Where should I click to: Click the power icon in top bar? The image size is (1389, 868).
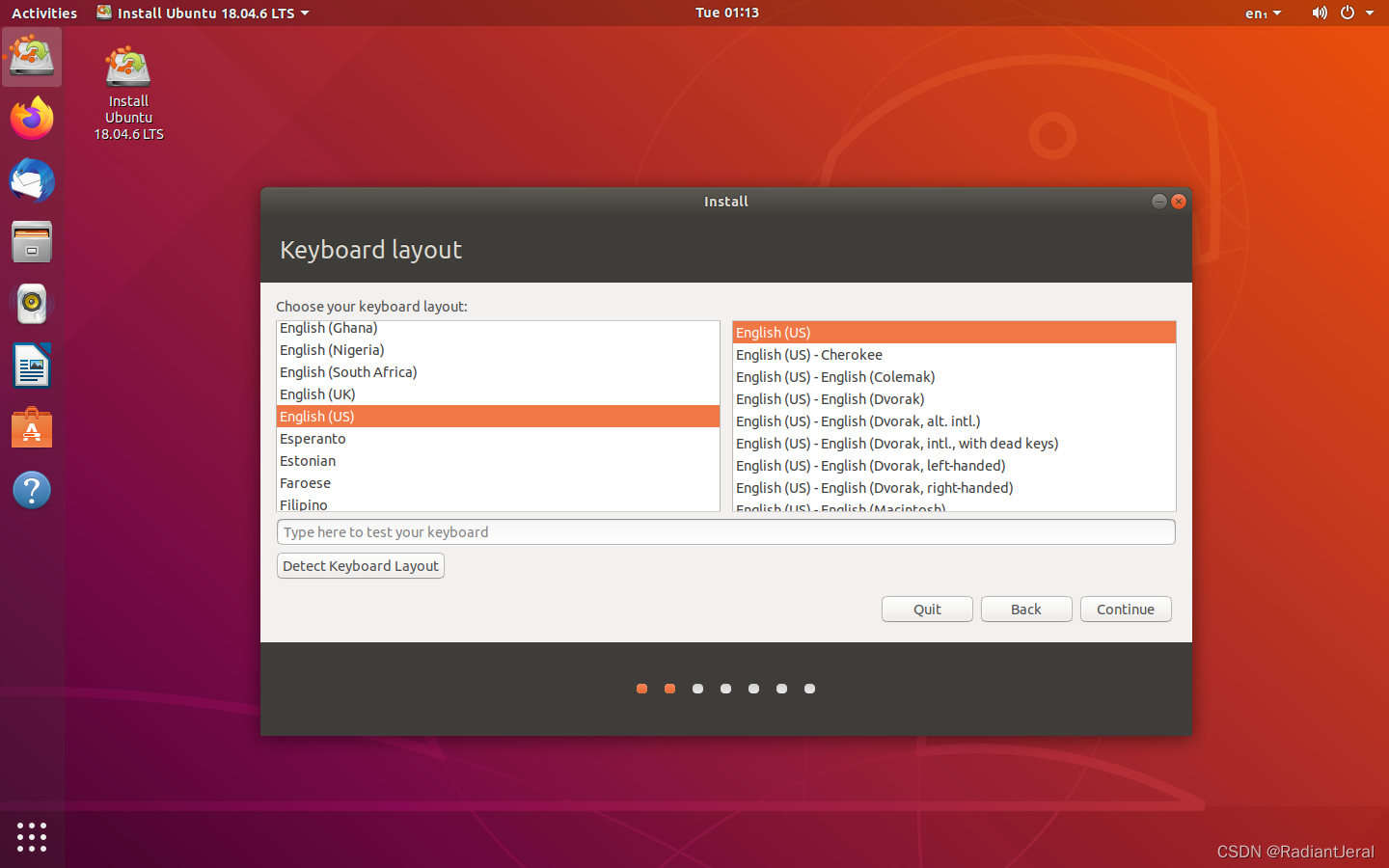coord(1348,13)
